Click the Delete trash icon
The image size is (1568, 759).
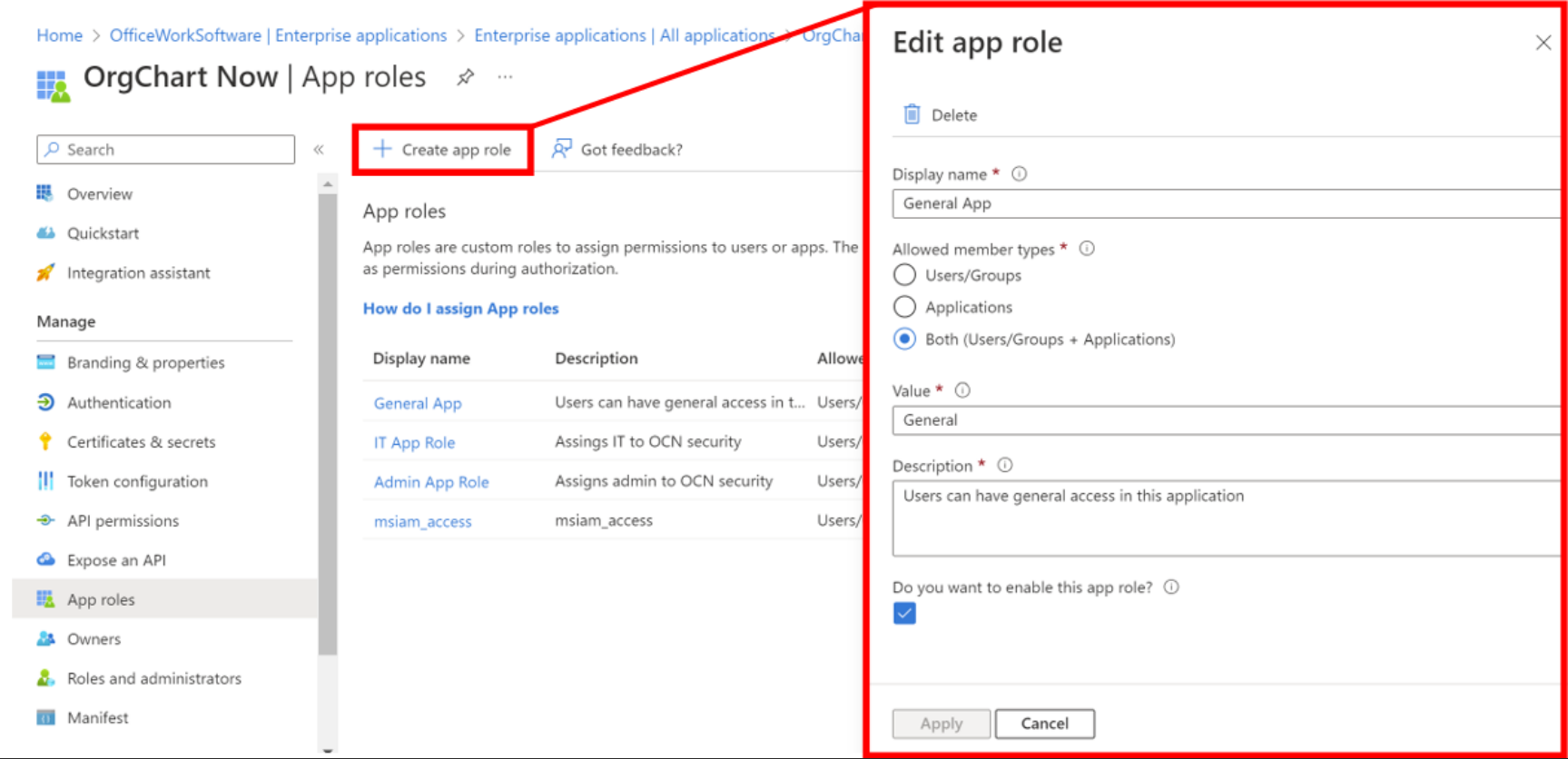point(912,114)
